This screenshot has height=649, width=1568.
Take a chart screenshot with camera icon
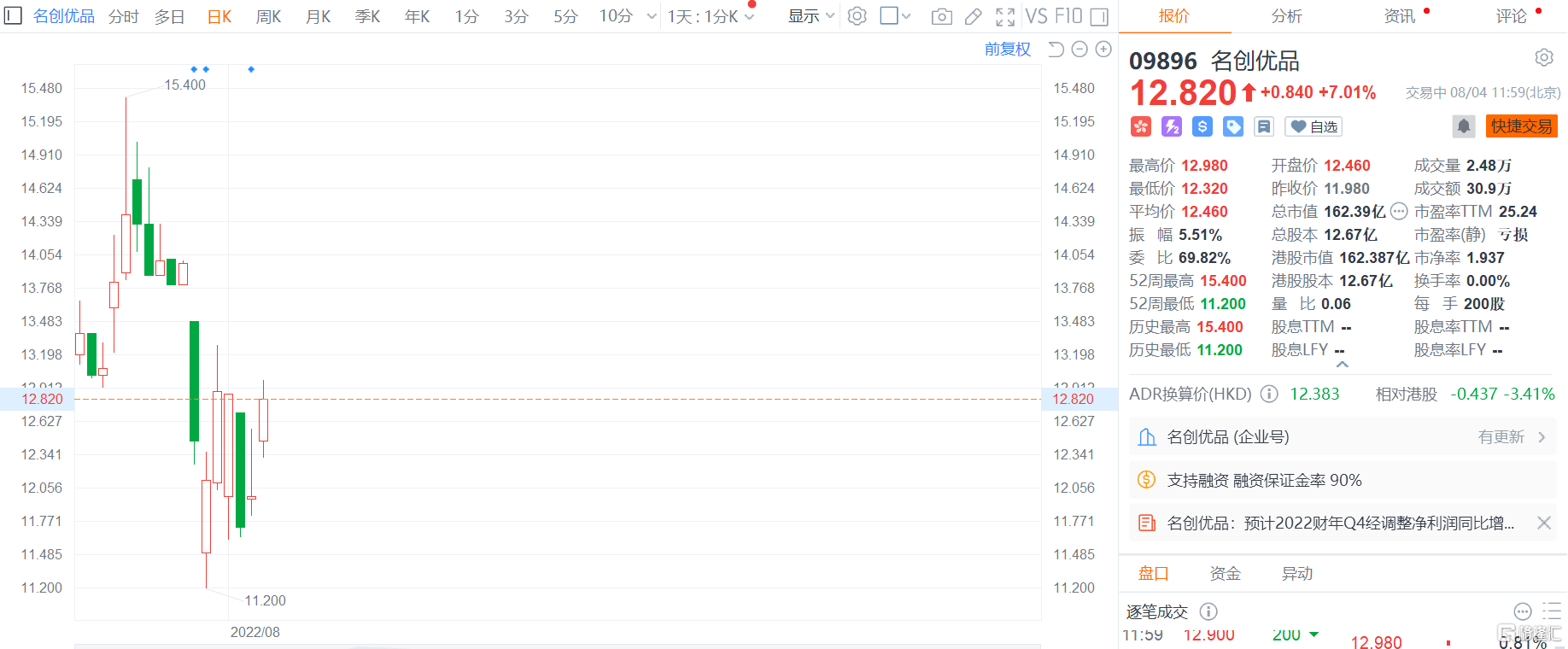click(x=941, y=16)
